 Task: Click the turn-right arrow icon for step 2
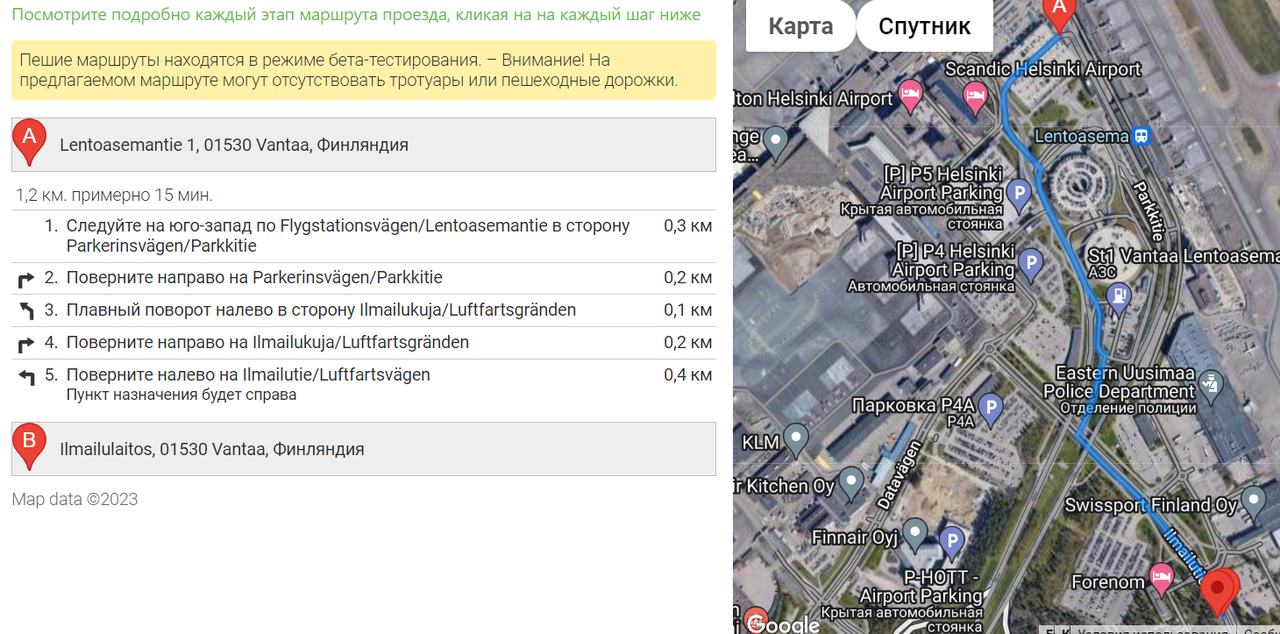pyautogui.click(x=27, y=279)
